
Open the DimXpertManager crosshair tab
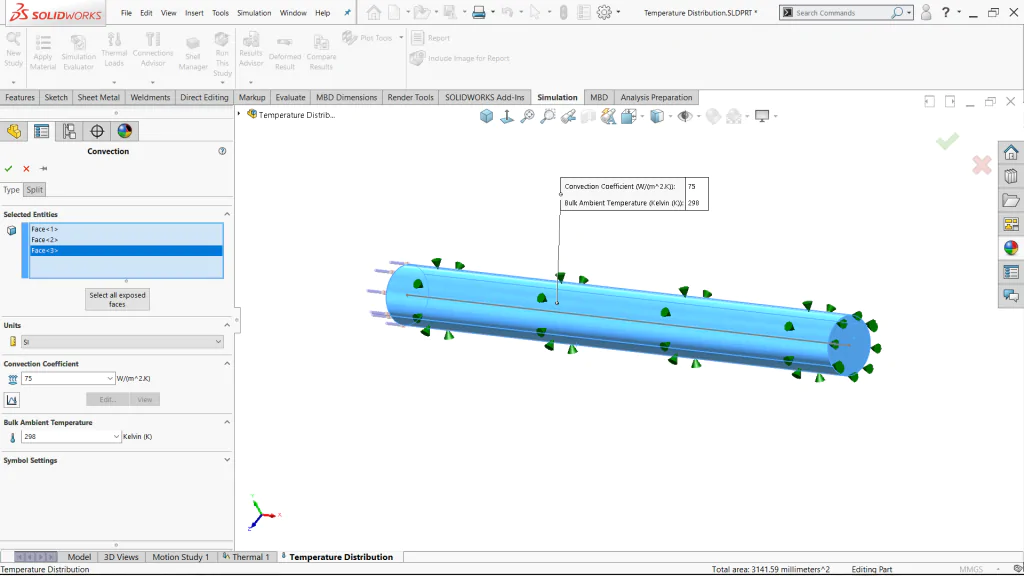97,131
